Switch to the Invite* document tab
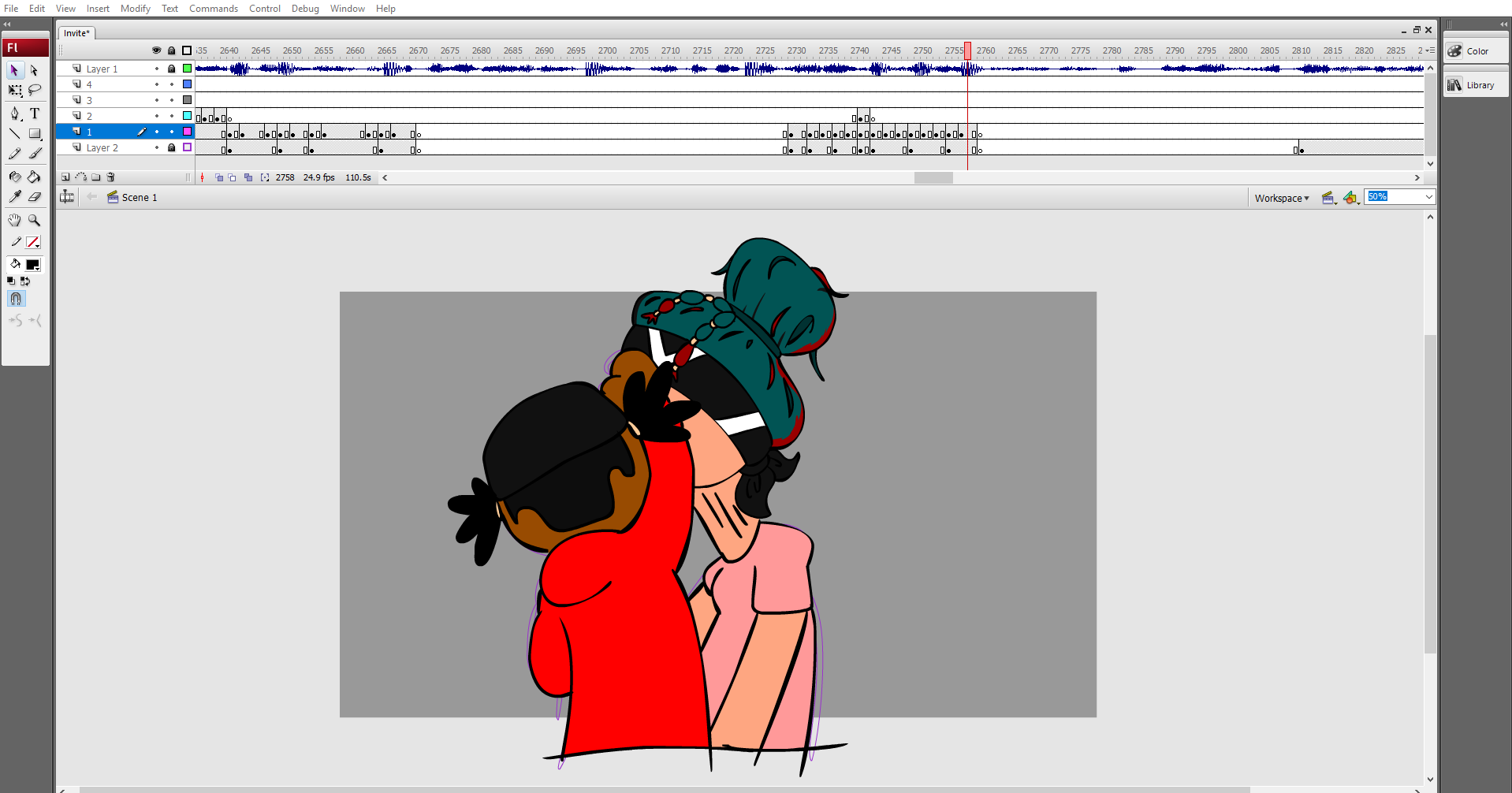This screenshot has height=793, width=1512. point(76,33)
